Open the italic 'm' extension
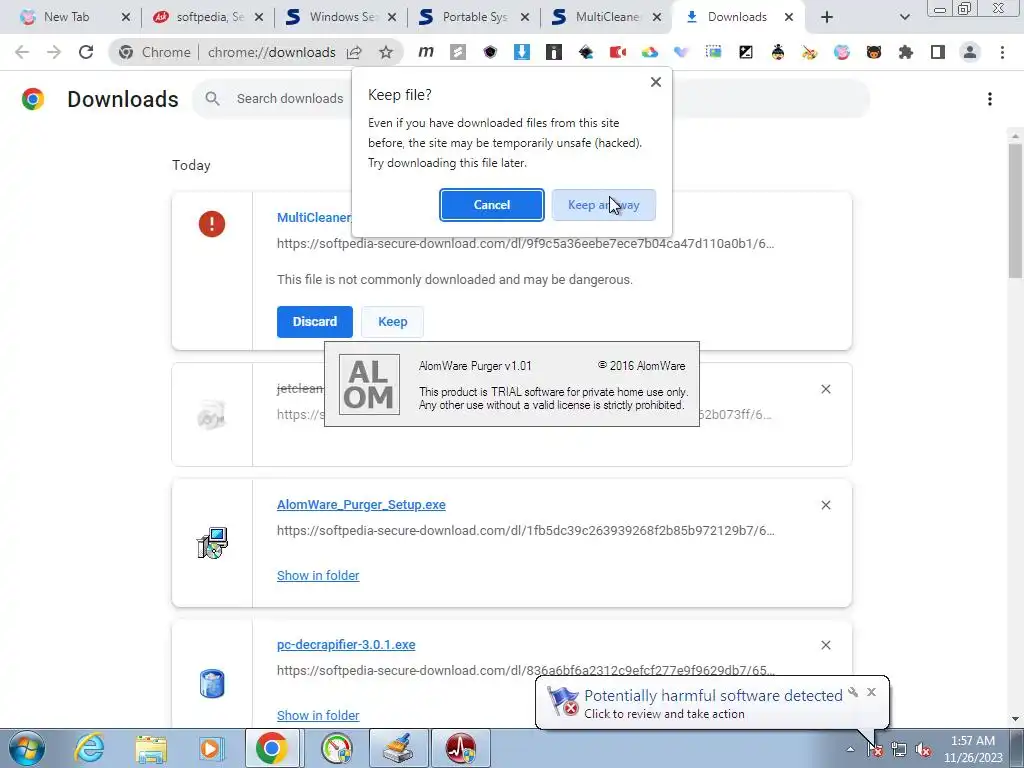This screenshot has width=1024, height=768. [x=426, y=52]
